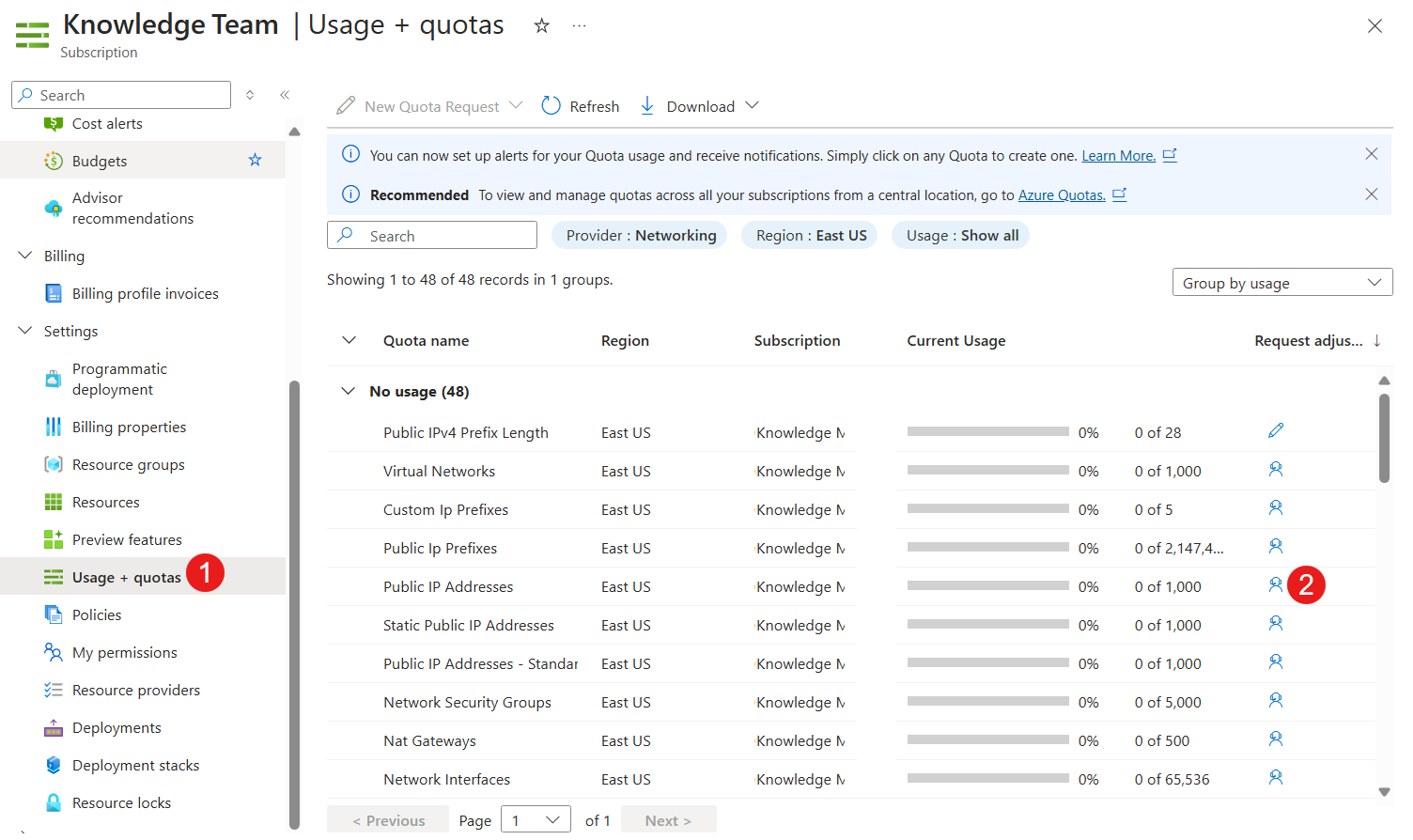Click support icon for Network Security Groups
The image size is (1413, 840).
1276,700
